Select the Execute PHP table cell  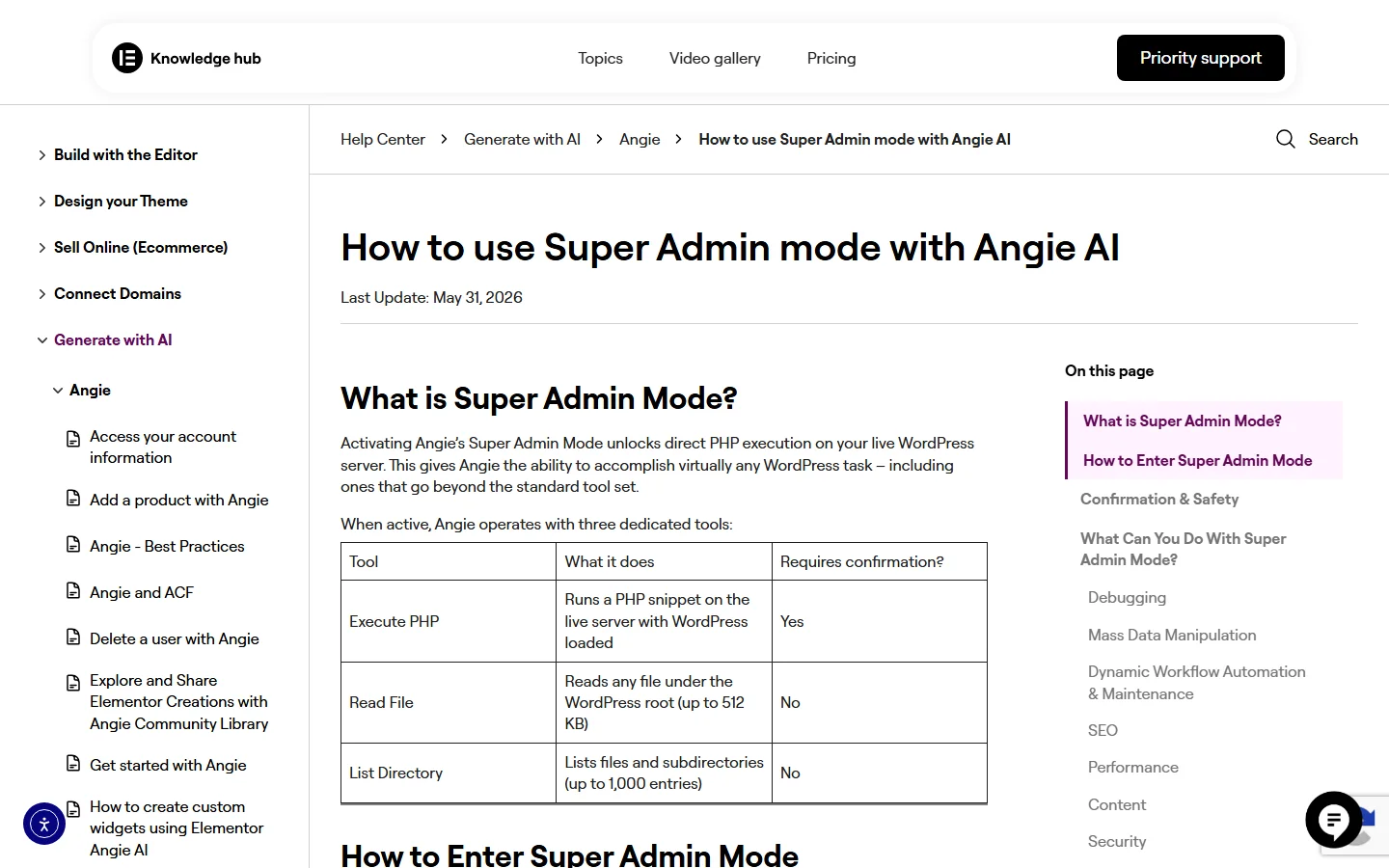449,621
